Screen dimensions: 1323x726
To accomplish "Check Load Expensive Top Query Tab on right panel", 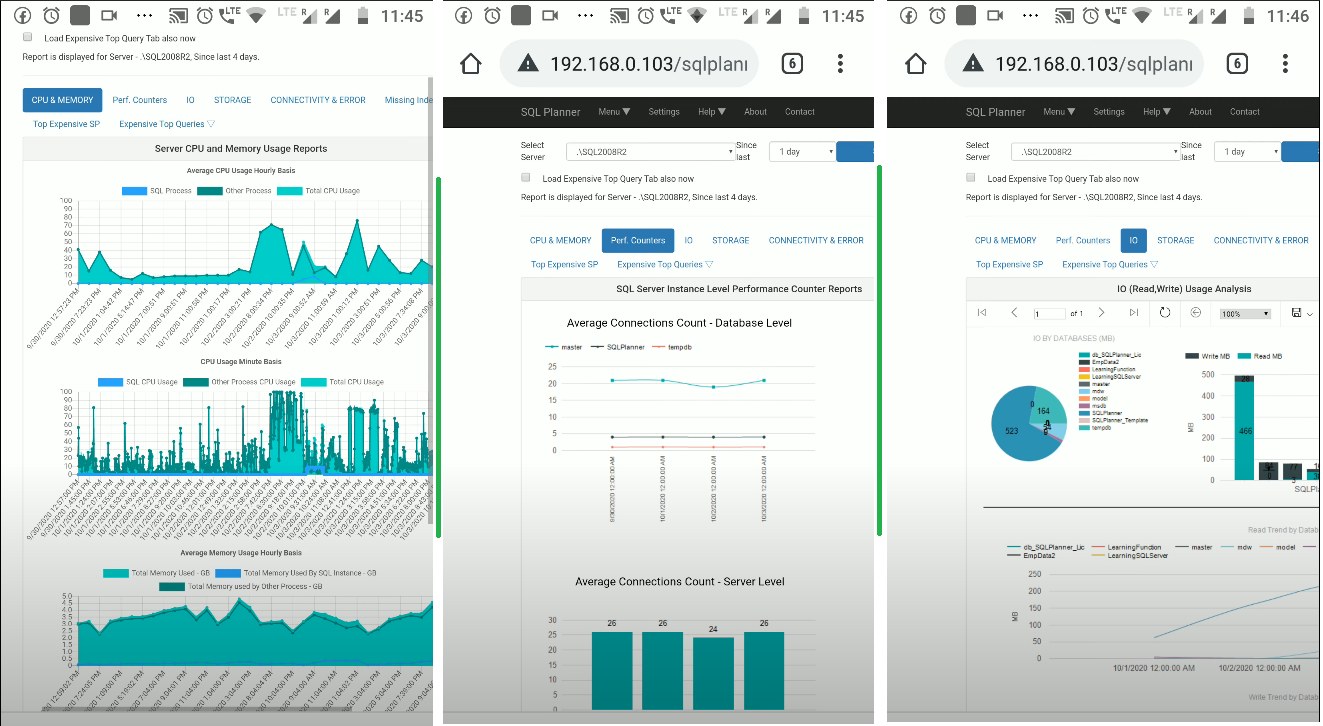I will tap(970, 177).
